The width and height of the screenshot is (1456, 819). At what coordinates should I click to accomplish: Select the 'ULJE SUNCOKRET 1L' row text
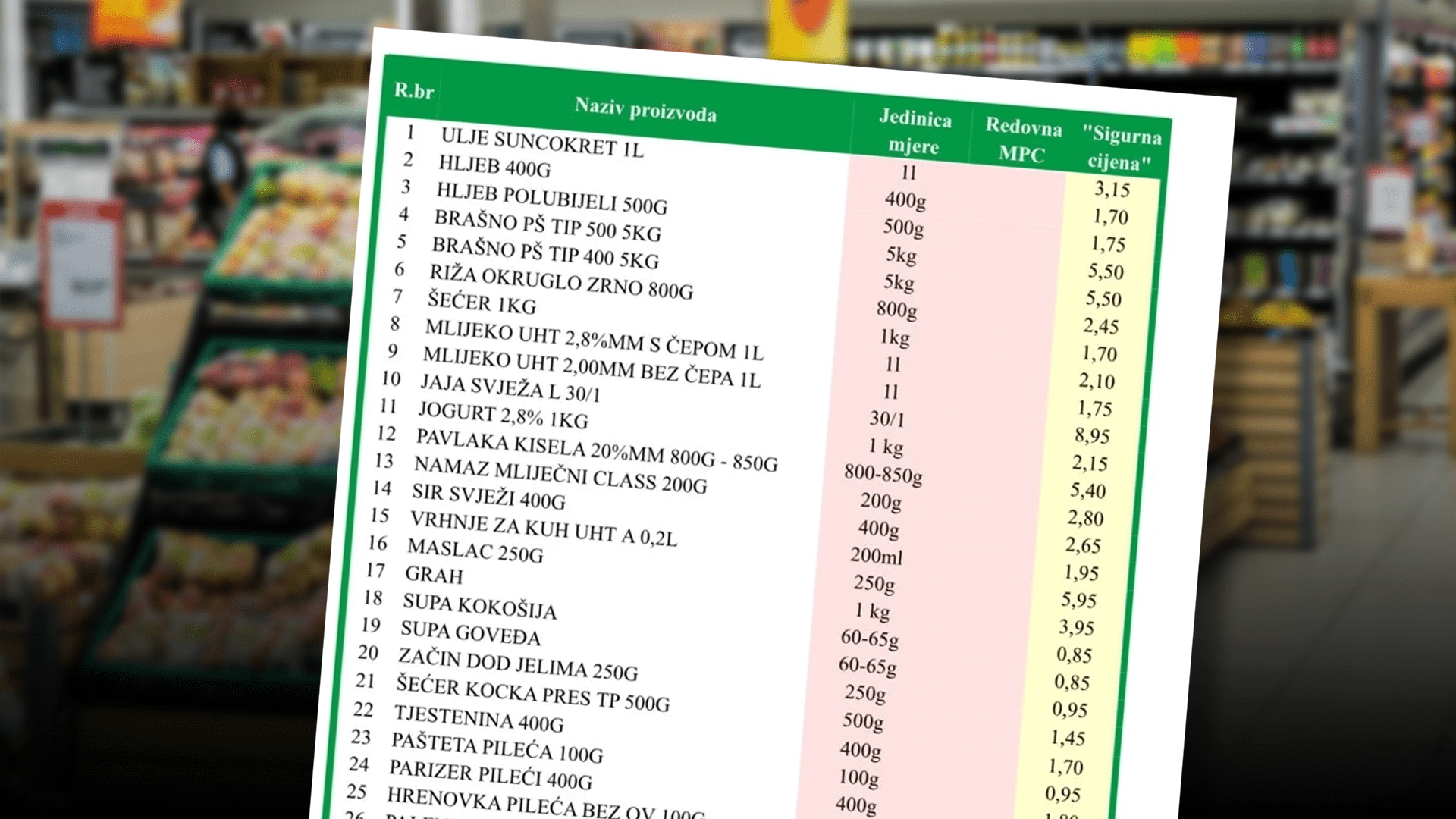541,143
